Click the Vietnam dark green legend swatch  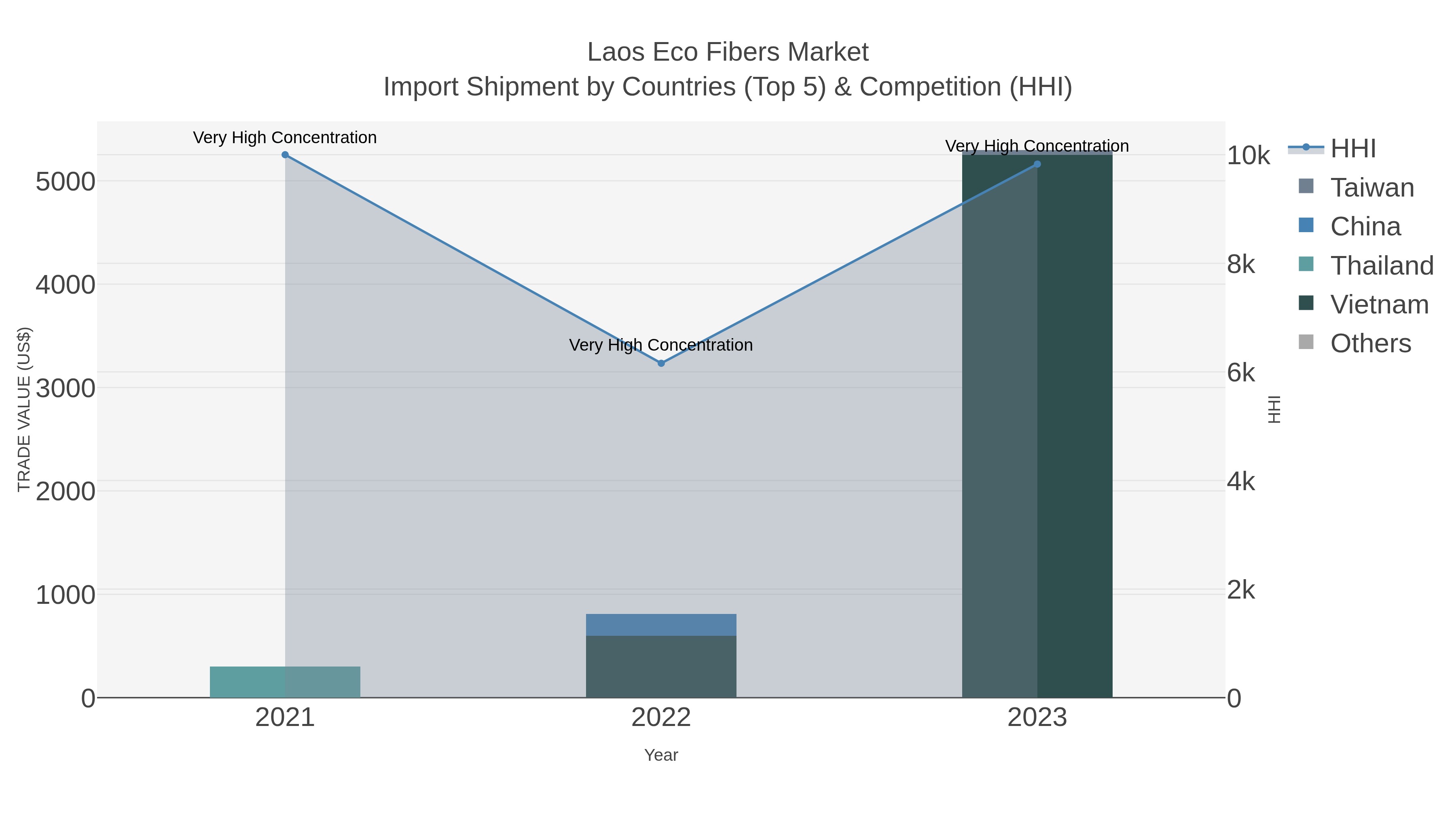point(1306,303)
